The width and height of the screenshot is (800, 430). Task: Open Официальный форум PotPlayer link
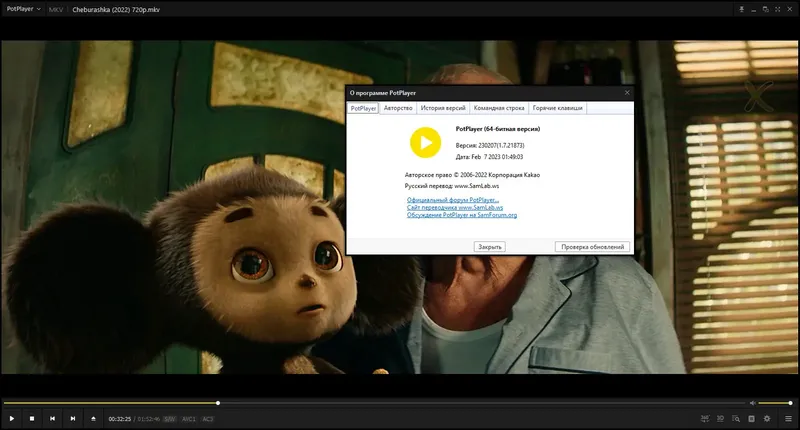click(453, 200)
